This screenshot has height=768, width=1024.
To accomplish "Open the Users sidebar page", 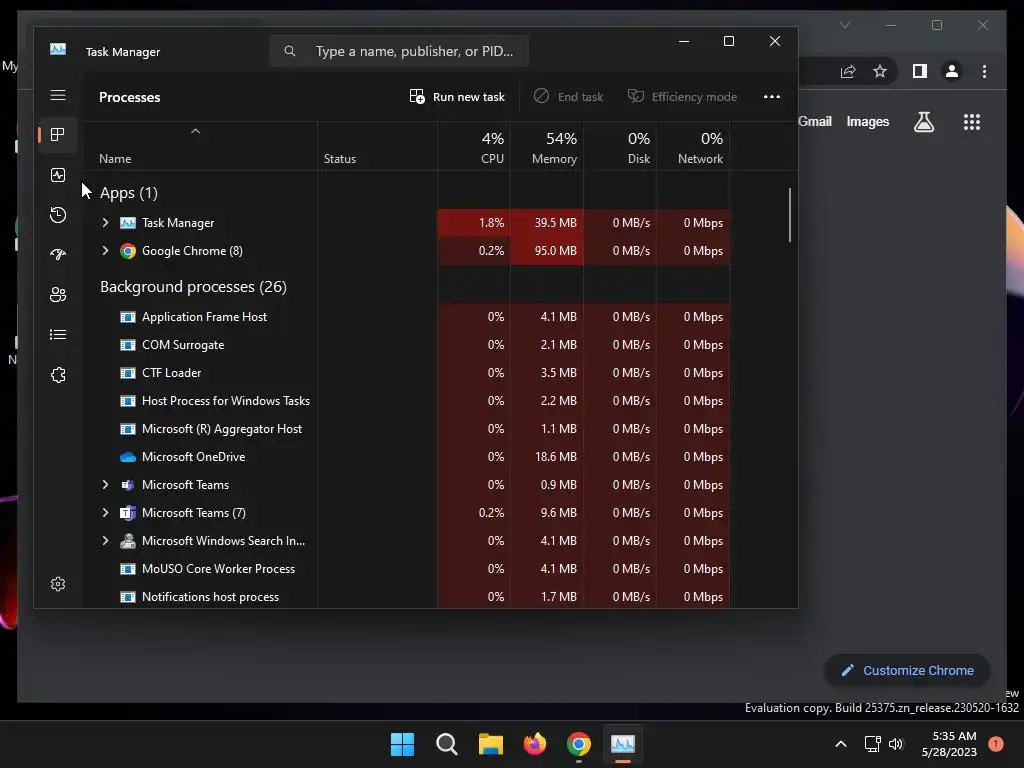I will [58, 295].
